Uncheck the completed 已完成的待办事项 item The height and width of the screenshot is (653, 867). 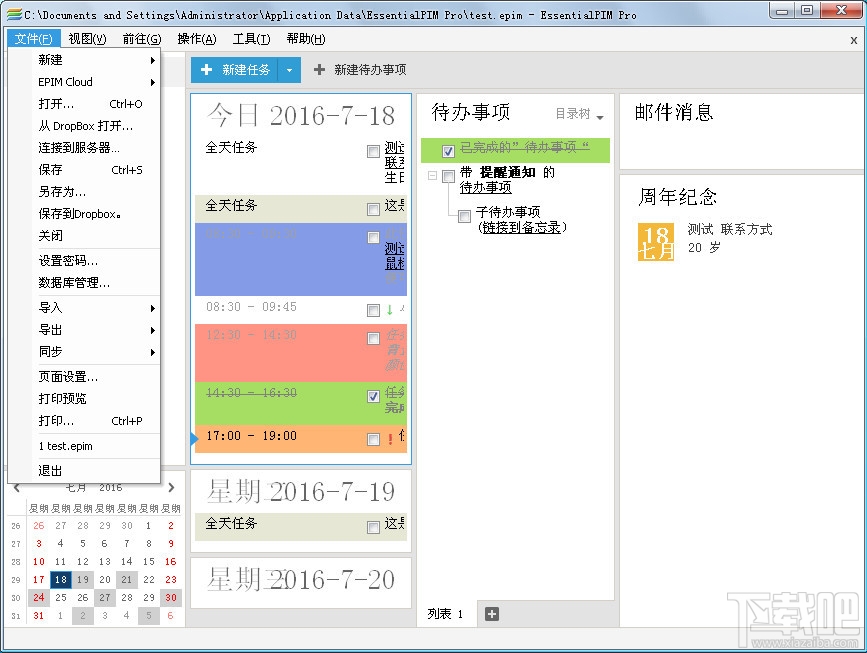[448, 152]
